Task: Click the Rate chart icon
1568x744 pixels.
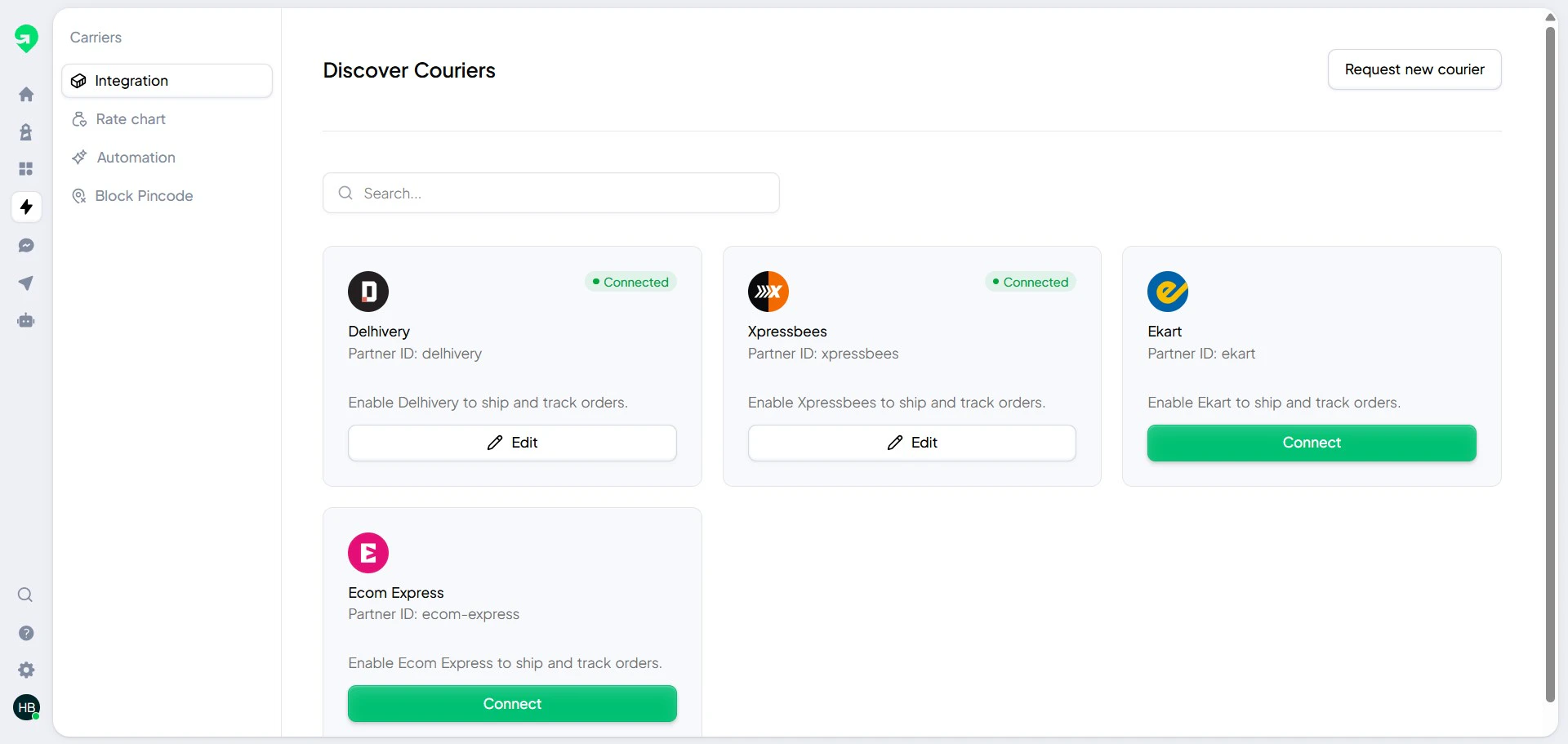Action: pyautogui.click(x=79, y=119)
